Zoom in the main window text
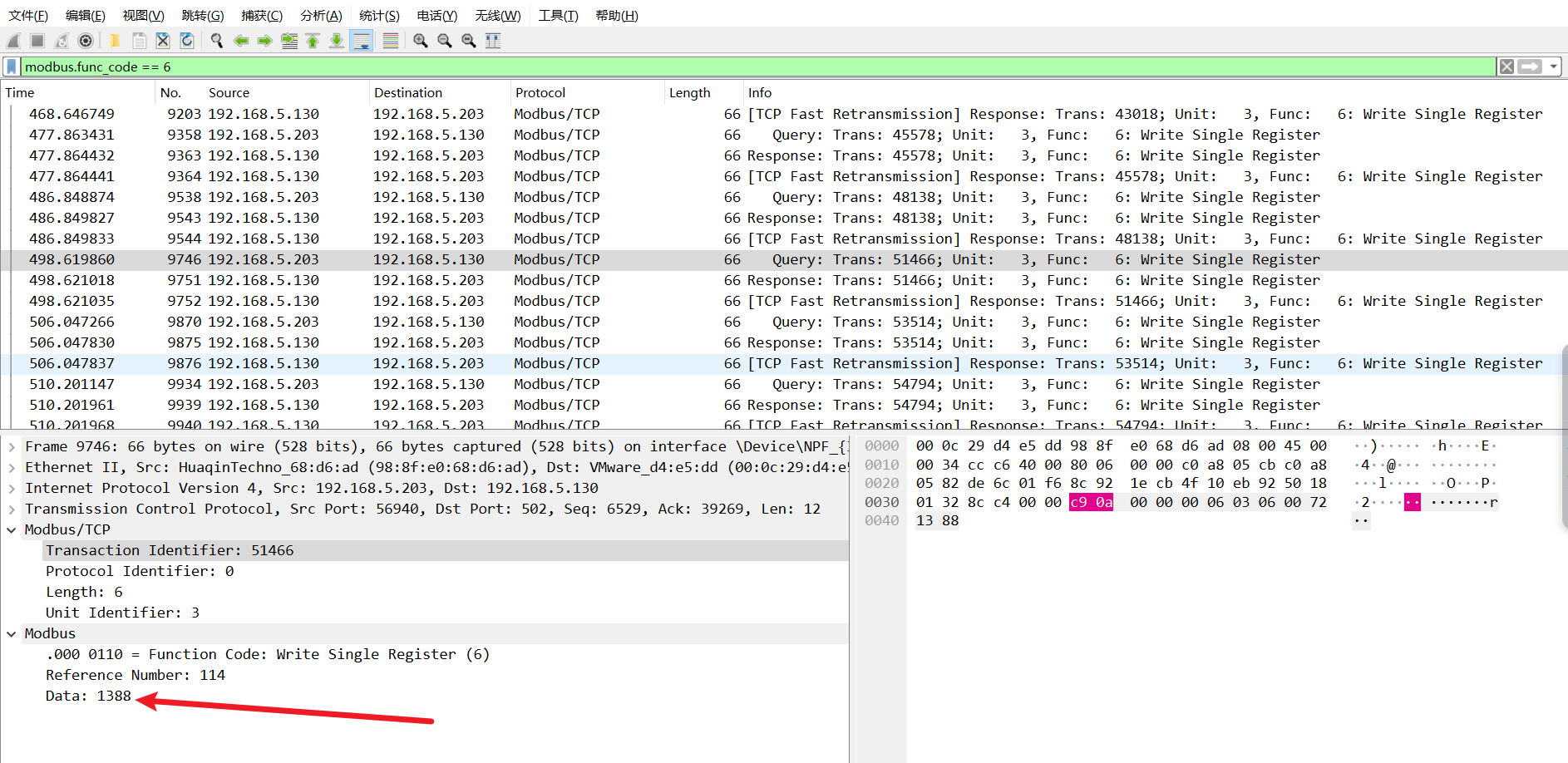This screenshot has height=763, width=1568. (x=421, y=41)
